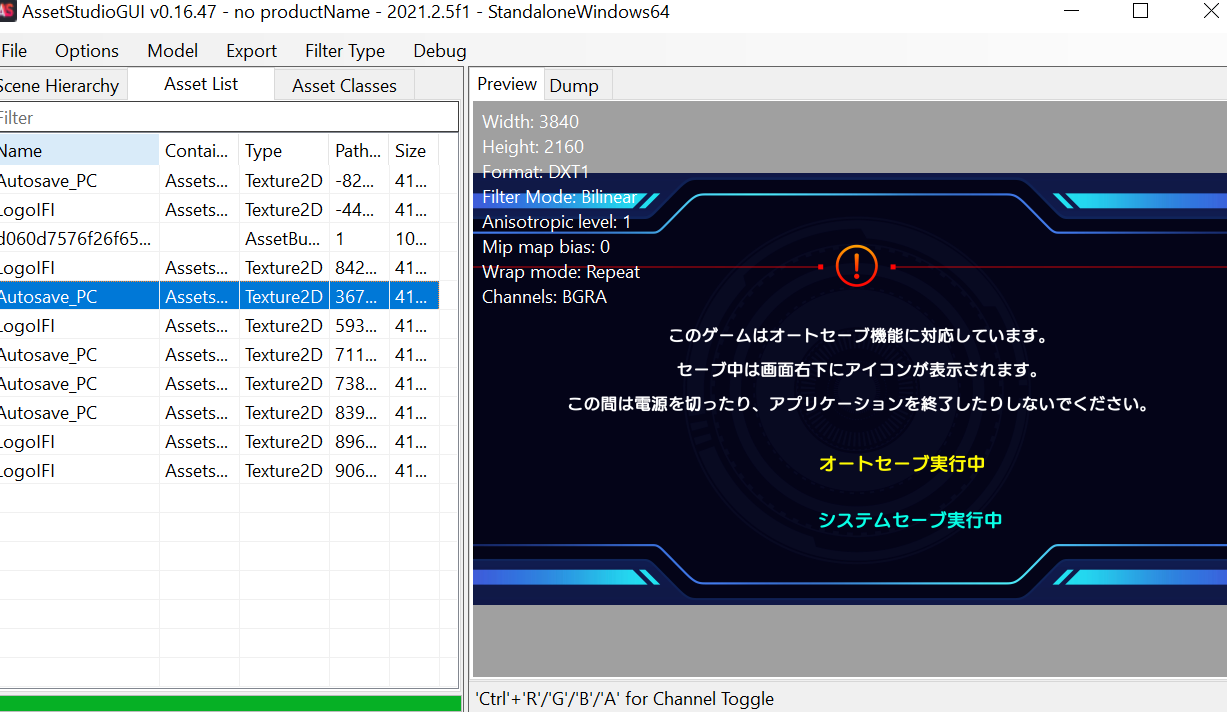
Task: Select the Autosave_PC row with PathID 839...
Action: pos(219,413)
